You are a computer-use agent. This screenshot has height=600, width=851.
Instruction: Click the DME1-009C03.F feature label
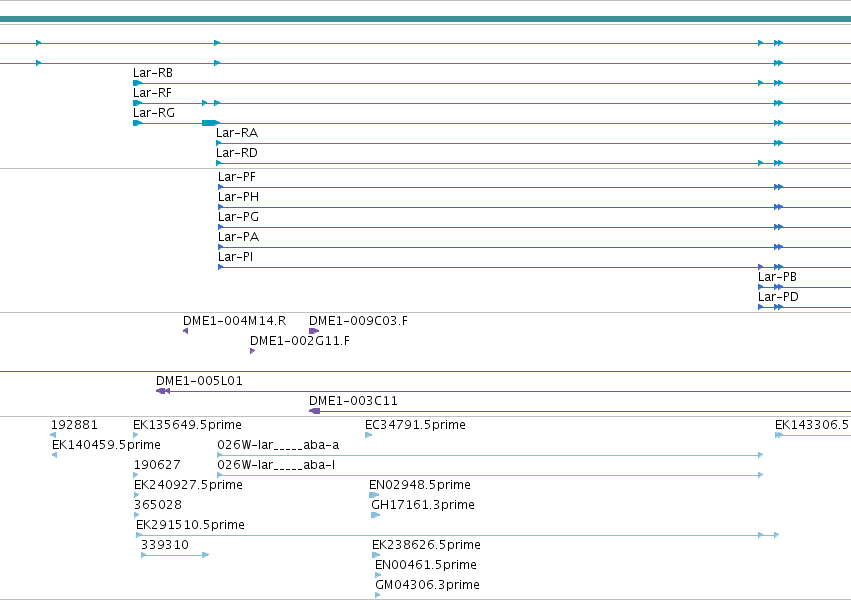(x=358, y=321)
